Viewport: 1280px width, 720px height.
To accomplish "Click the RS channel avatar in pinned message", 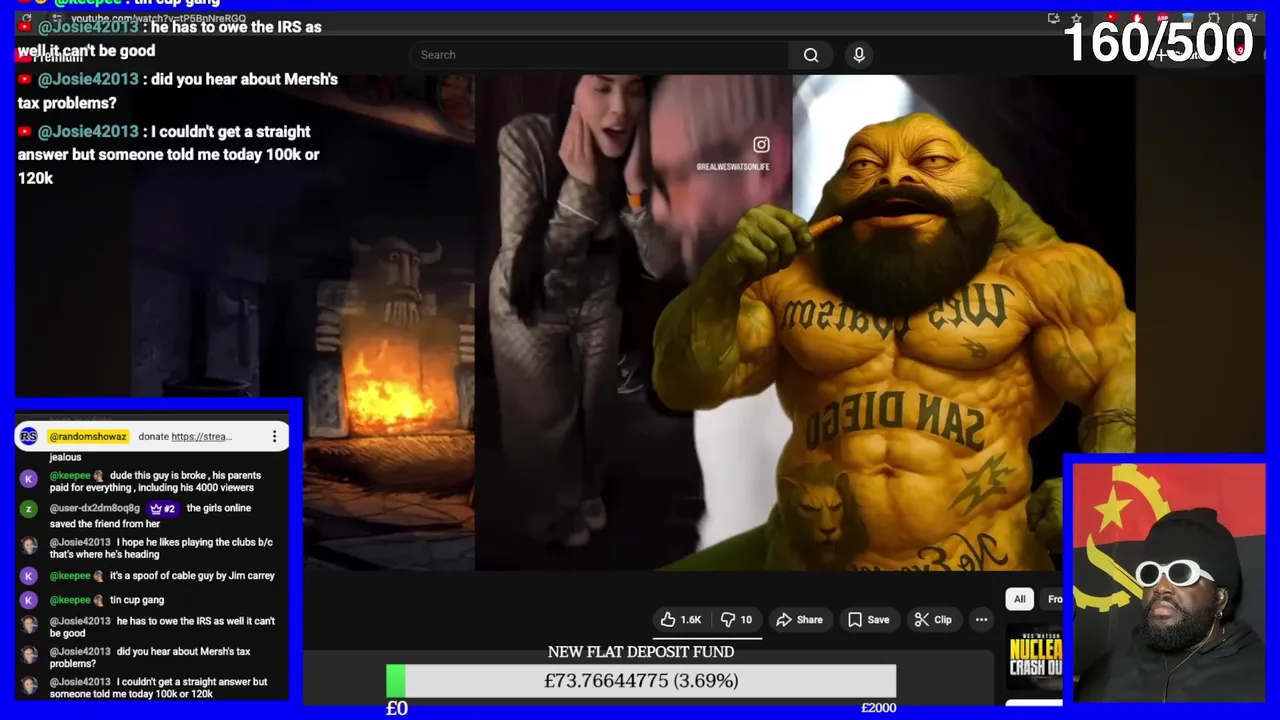I will [x=29, y=436].
